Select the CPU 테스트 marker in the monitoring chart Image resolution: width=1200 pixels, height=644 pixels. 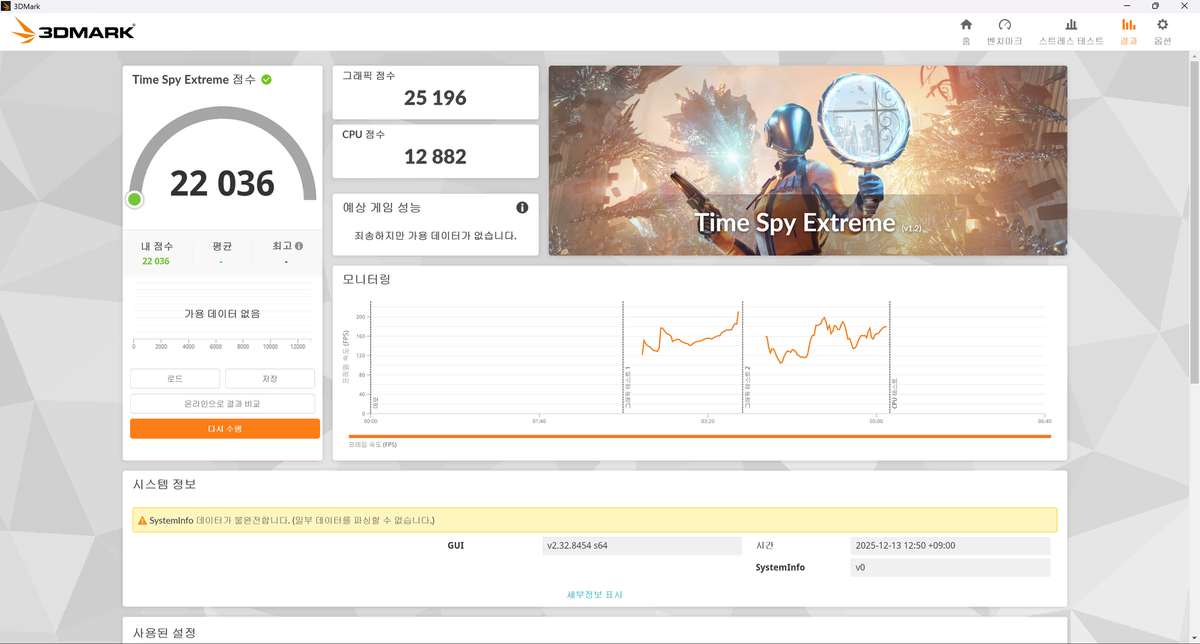[x=894, y=393]
